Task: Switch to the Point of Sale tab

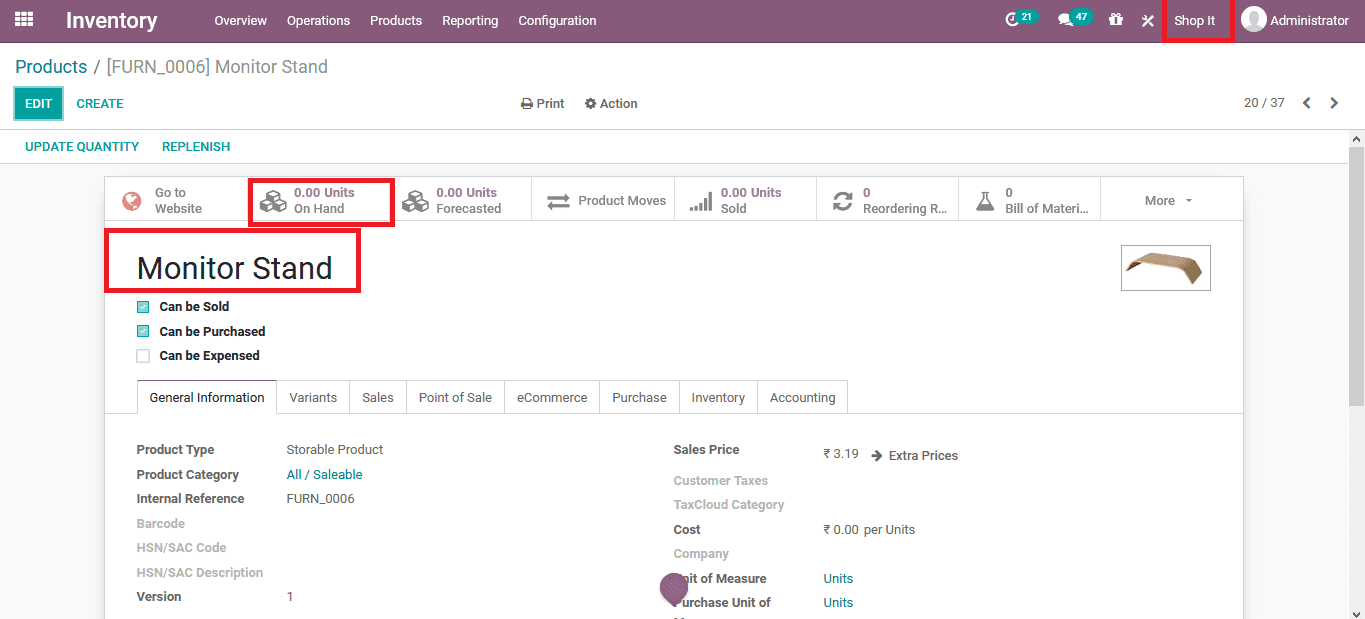Action: pyautogui.click(x=455, y=397)
